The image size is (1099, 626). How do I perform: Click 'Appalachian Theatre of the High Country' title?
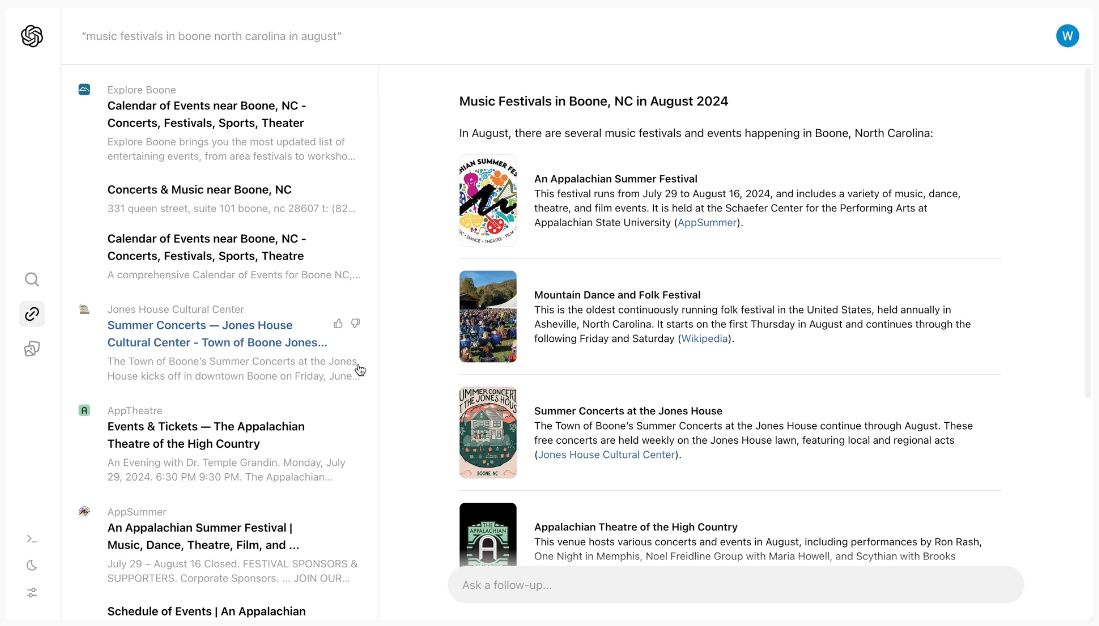coord(636,527)
